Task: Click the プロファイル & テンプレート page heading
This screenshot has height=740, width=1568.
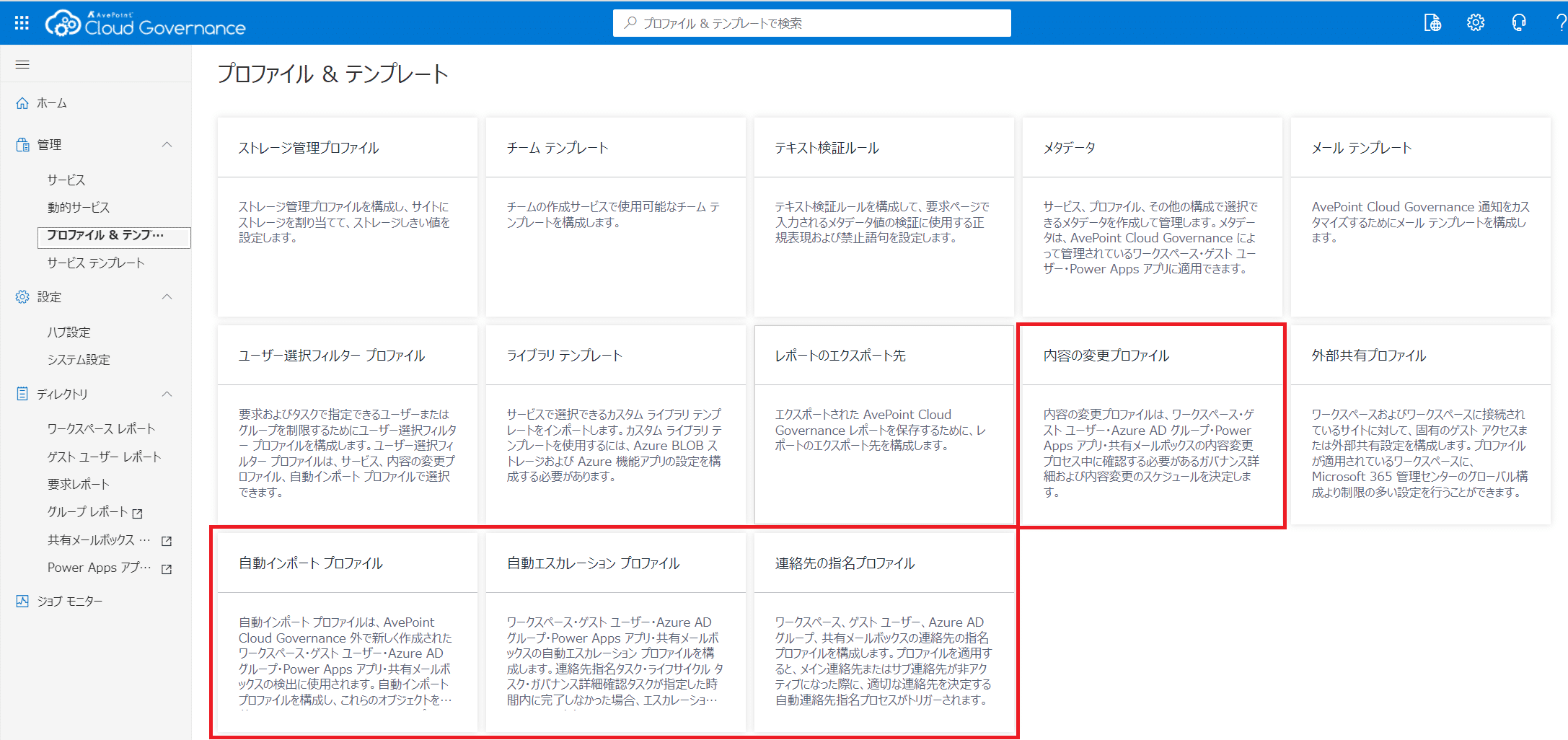Action: tap(333, 74)
